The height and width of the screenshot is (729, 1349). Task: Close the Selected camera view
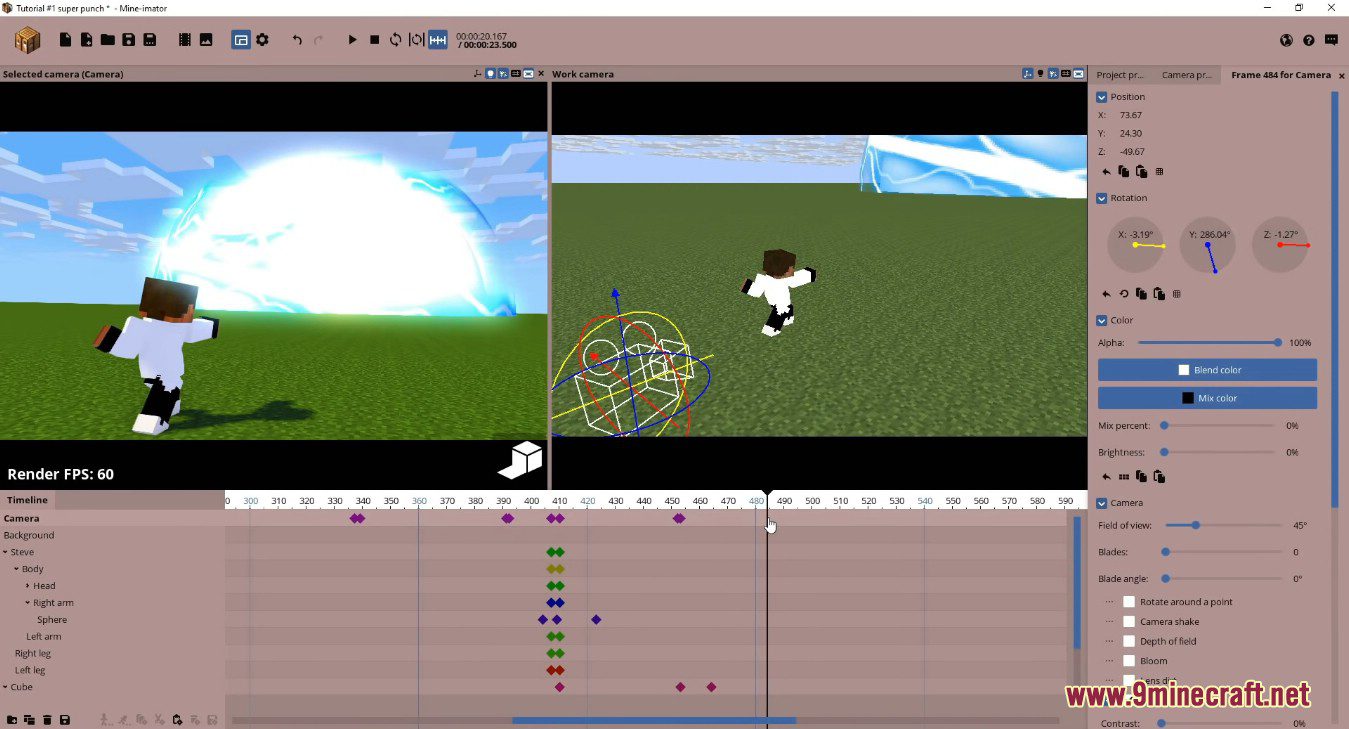pyautogui.click(x=542, y=74)
